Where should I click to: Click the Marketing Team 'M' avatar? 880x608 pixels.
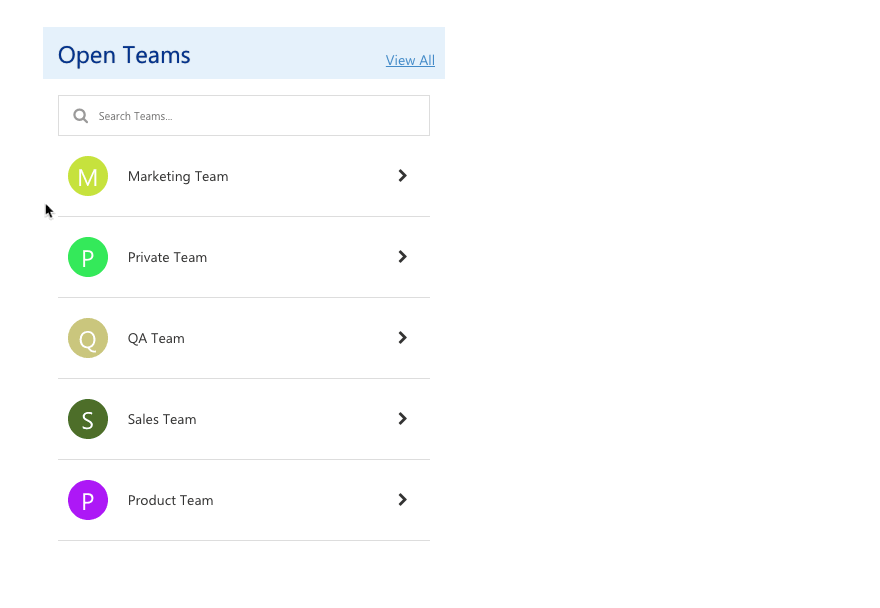point(88,176)
